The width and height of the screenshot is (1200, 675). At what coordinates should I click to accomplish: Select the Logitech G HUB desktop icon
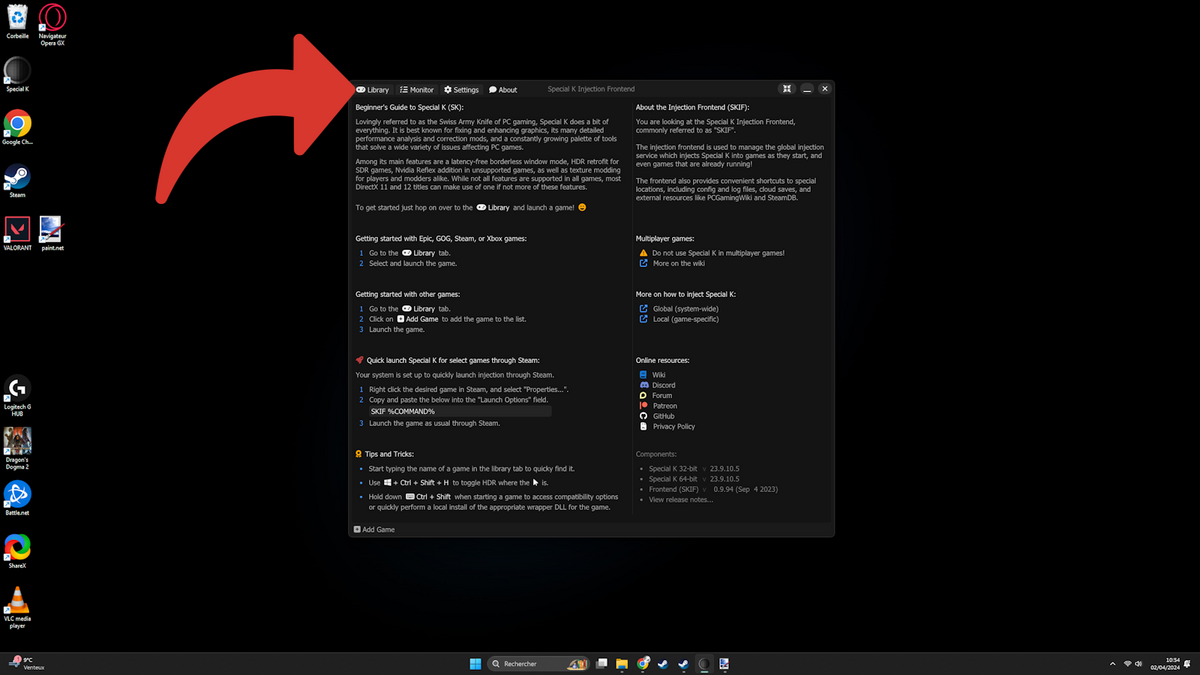(x=17, y=396)
